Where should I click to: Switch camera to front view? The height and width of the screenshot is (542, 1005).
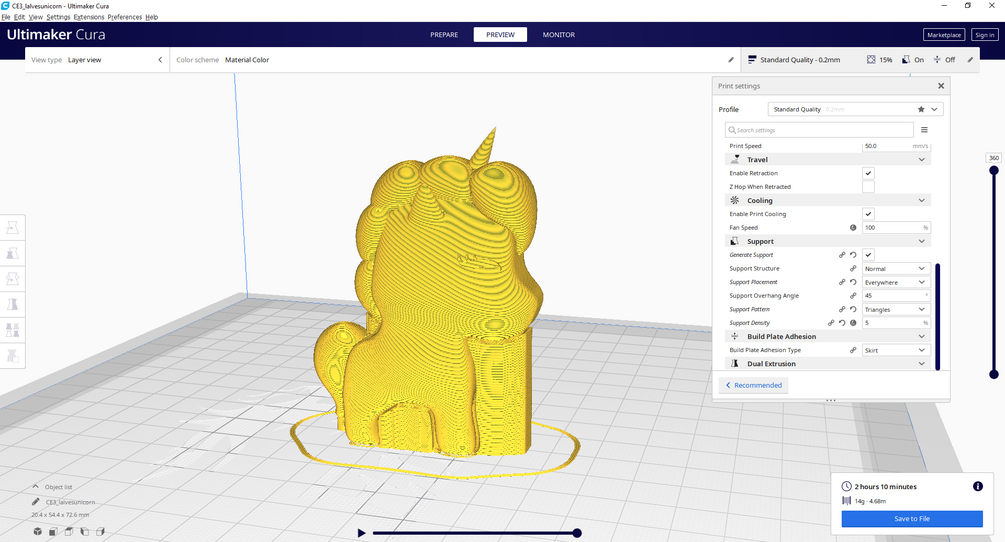coord(53,531)
